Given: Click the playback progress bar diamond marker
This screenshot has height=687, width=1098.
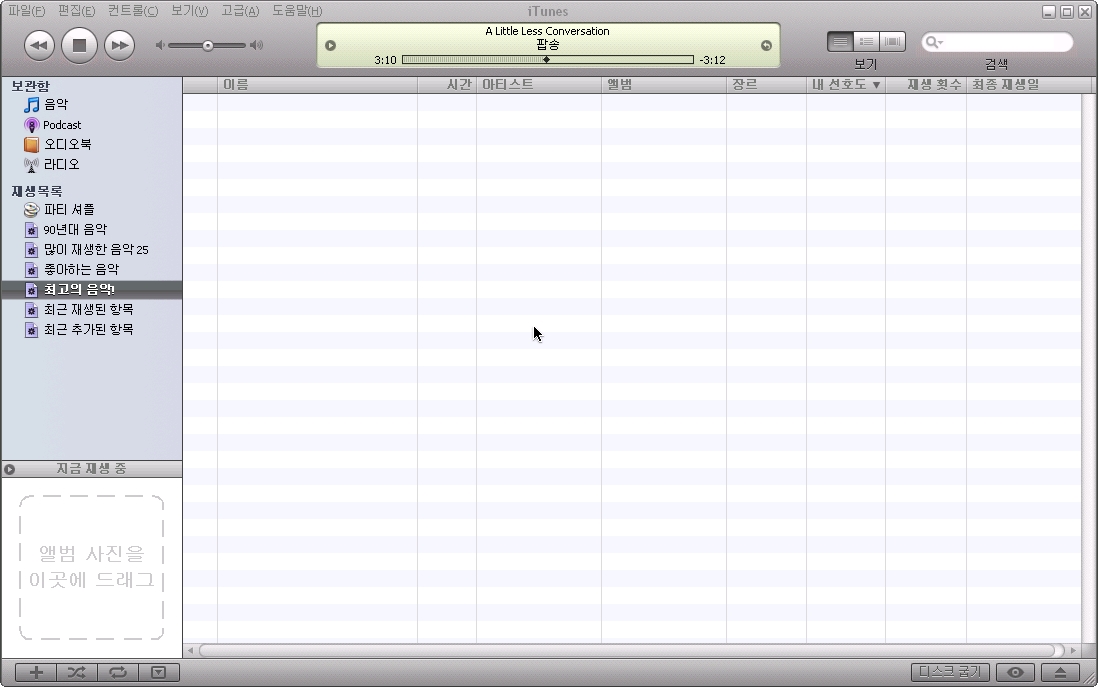Looking at the screenshot, I should tap(547, 60).
